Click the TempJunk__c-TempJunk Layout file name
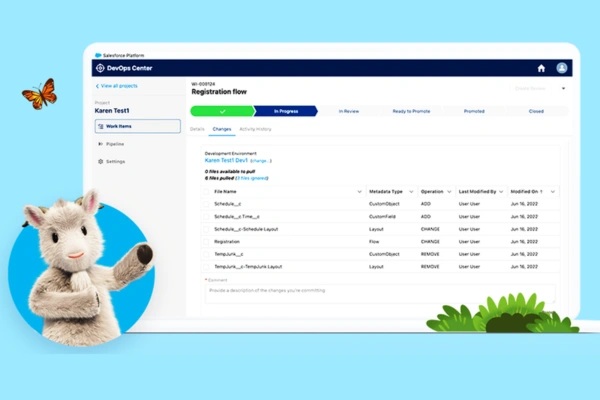600x400 pixels. pos(248,267)
